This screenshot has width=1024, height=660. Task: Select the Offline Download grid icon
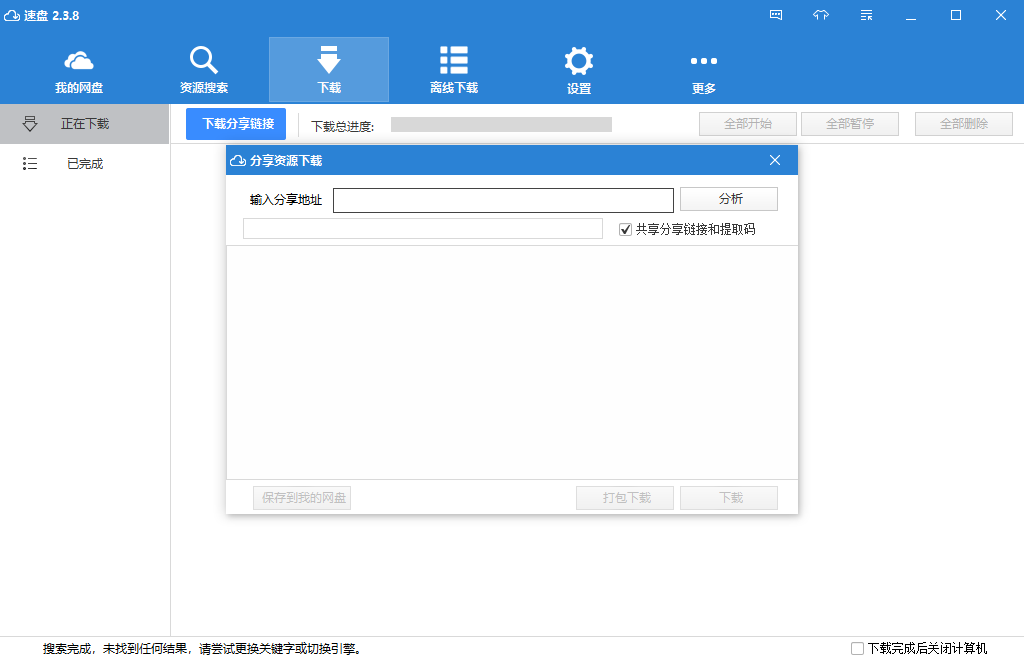pyautogui.click(x=453, y=62)
